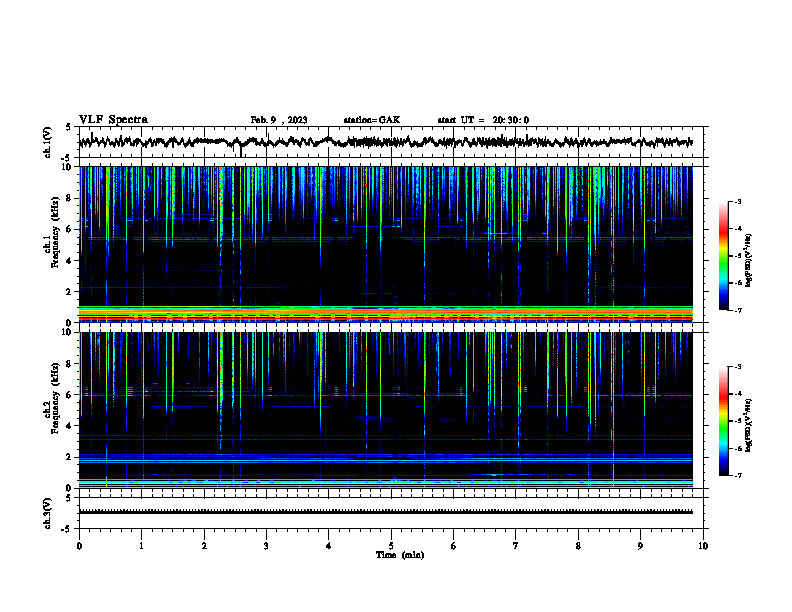Viewport: 792px width, 612px height.
Task: Click the station=GAK label
Action: 372,120
